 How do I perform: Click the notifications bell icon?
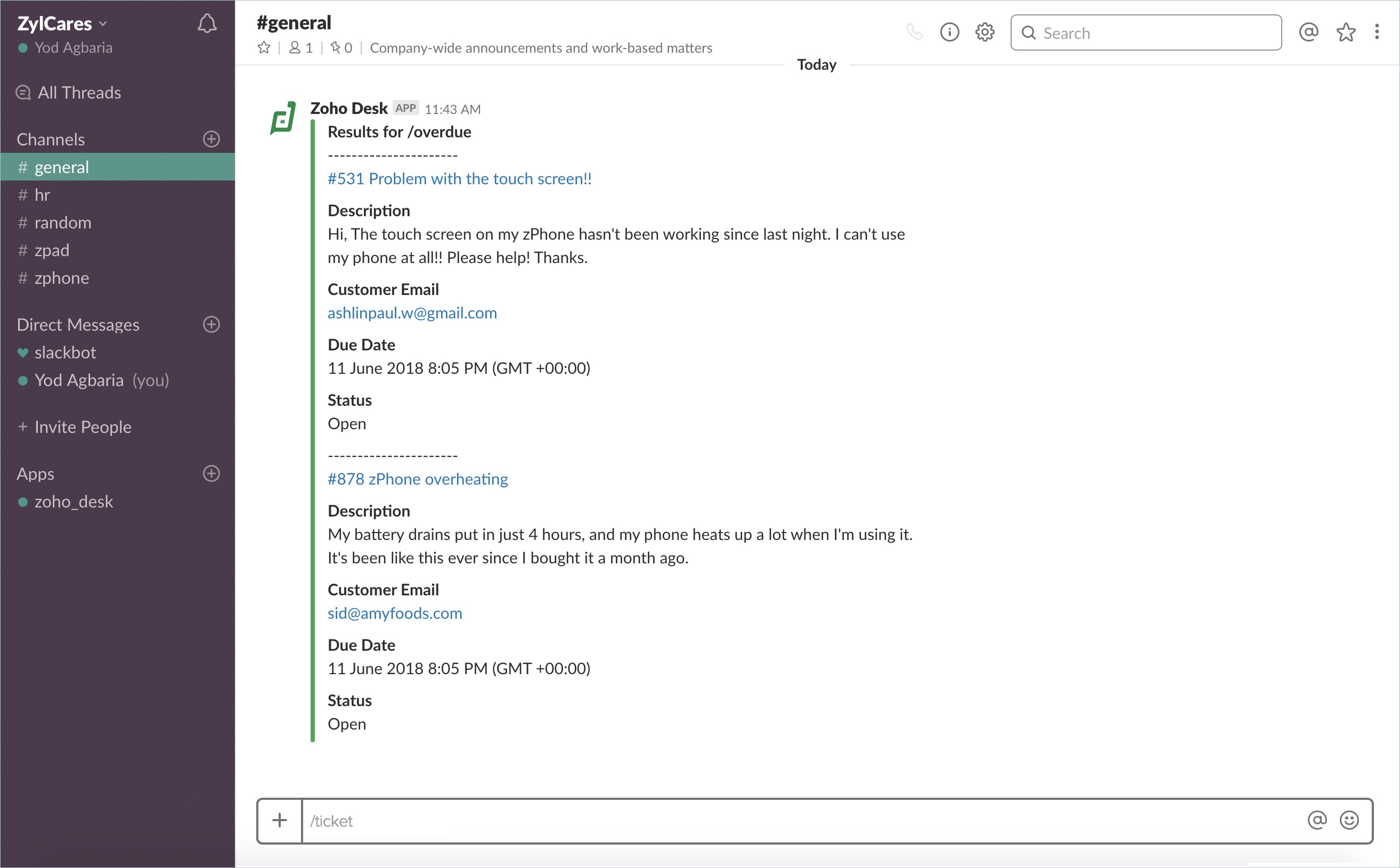[x=207, y=23]
